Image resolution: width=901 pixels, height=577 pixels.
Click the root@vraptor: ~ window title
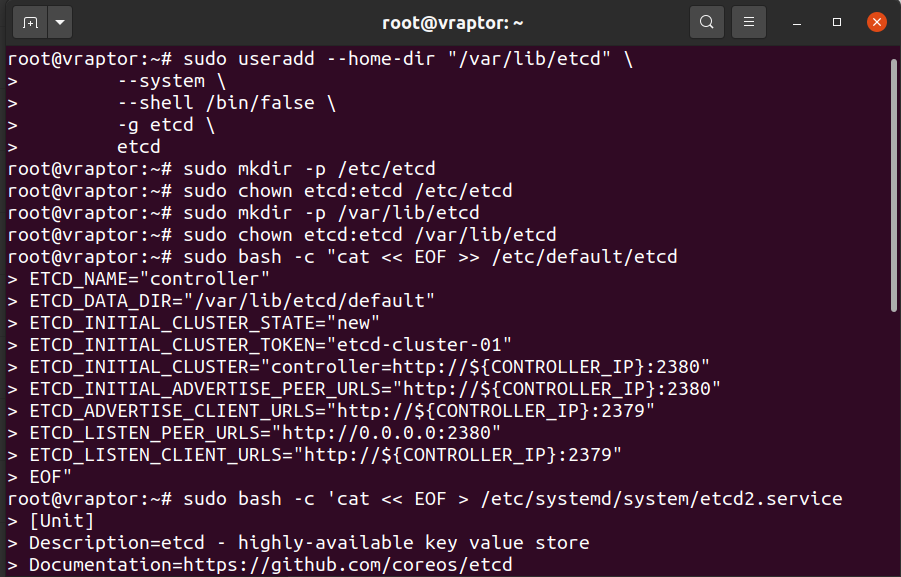click(453, 23)
